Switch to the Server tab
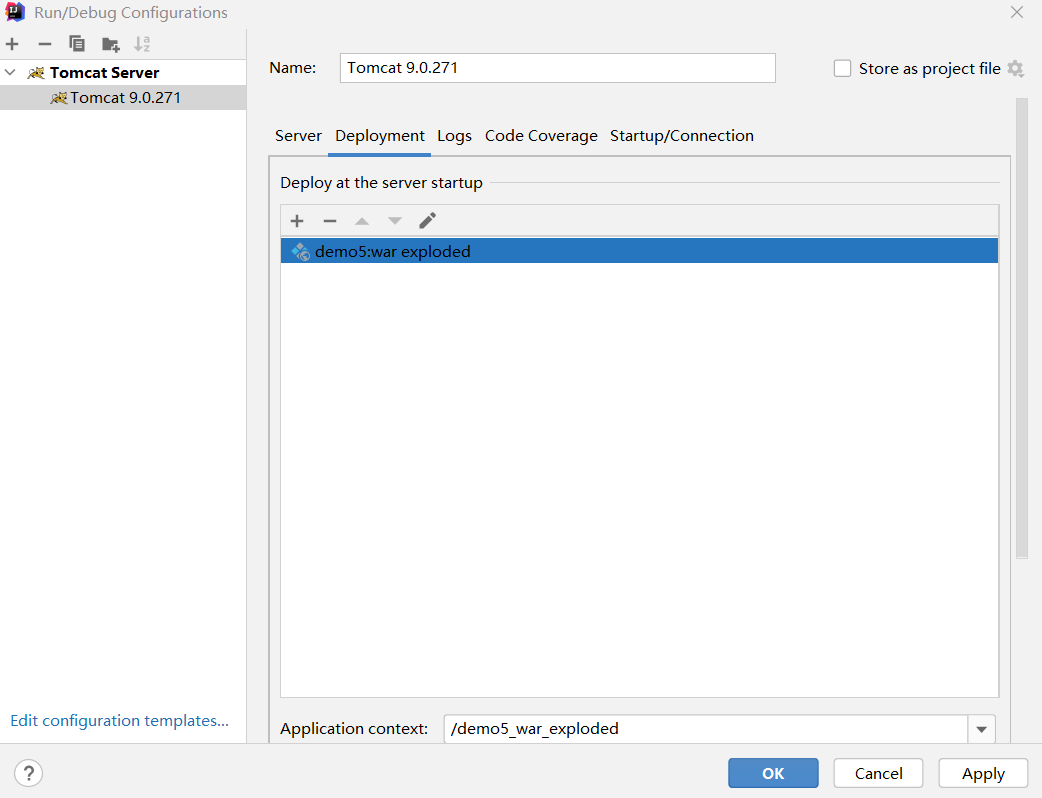The height and width of the screenshot is (798, 1042). pyautogui.click(x=298, y=136)
